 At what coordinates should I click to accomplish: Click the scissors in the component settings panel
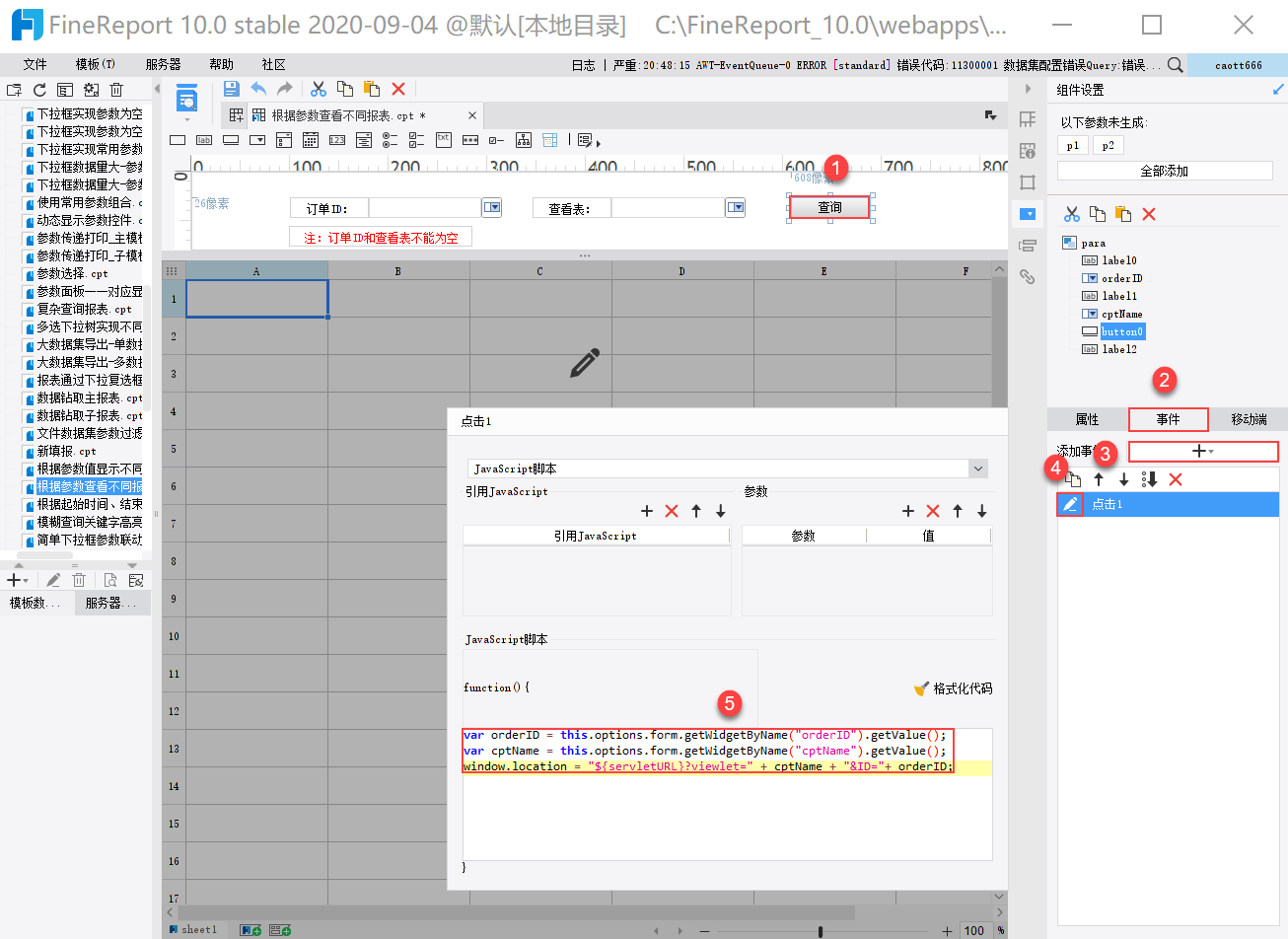[1072, 214]
